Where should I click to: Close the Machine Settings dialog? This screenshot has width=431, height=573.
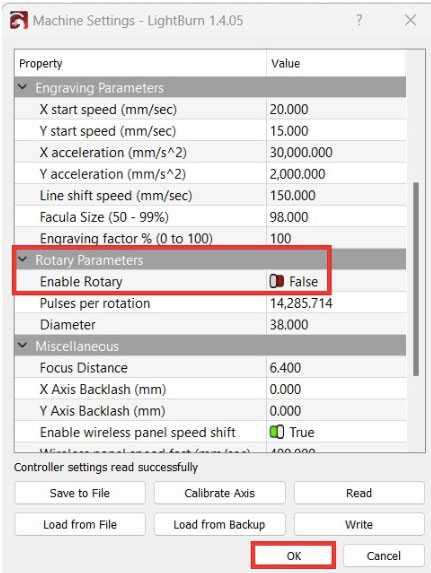[411, 20]
